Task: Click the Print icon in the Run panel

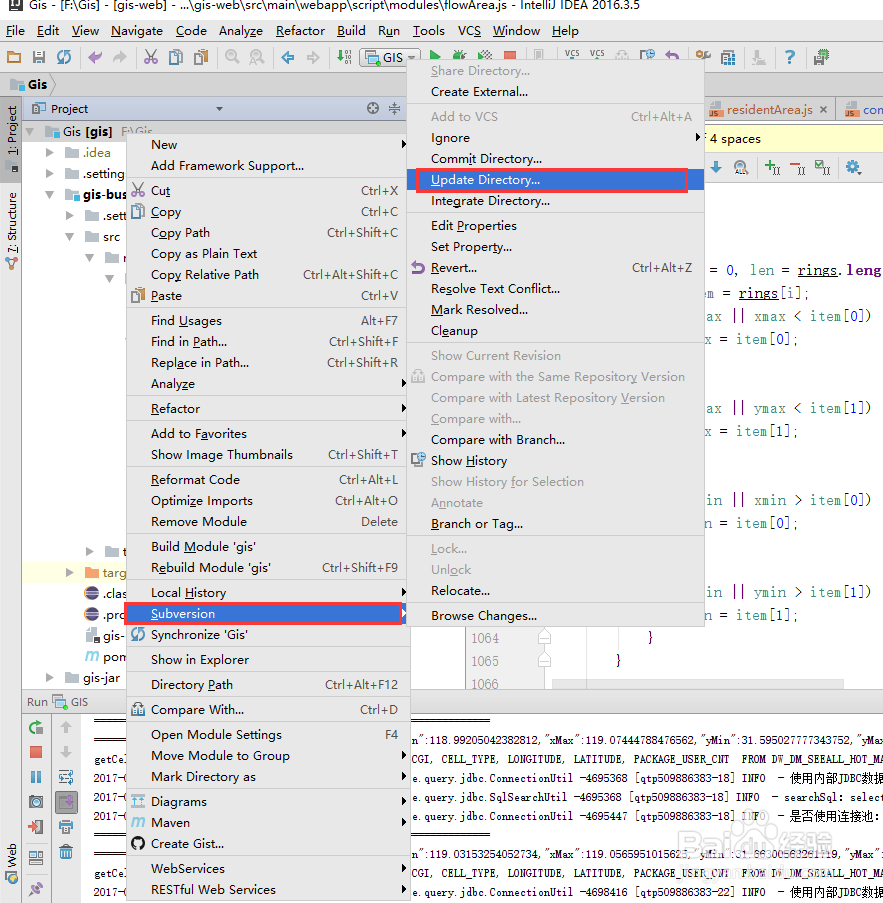Action: click(x=66, y=827)
